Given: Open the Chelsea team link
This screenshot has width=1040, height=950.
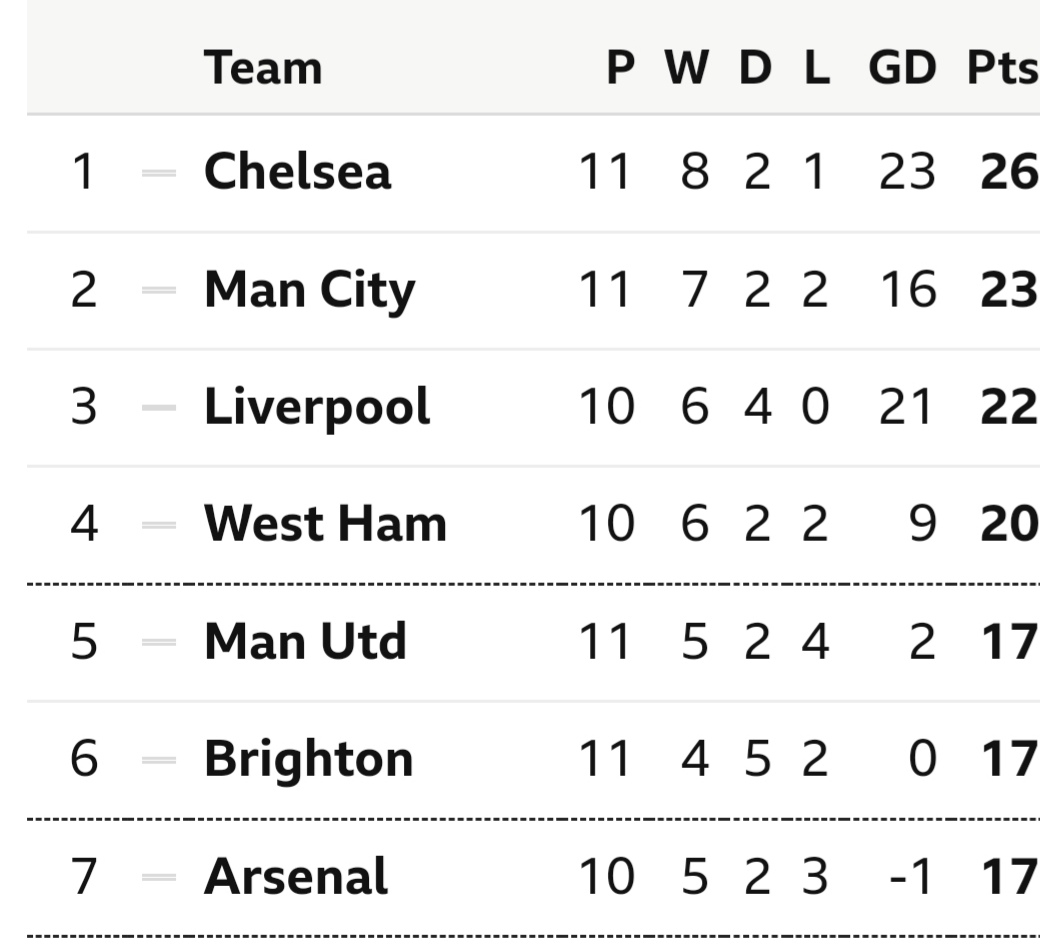Looking at the screenshot, I should (297, 171).
